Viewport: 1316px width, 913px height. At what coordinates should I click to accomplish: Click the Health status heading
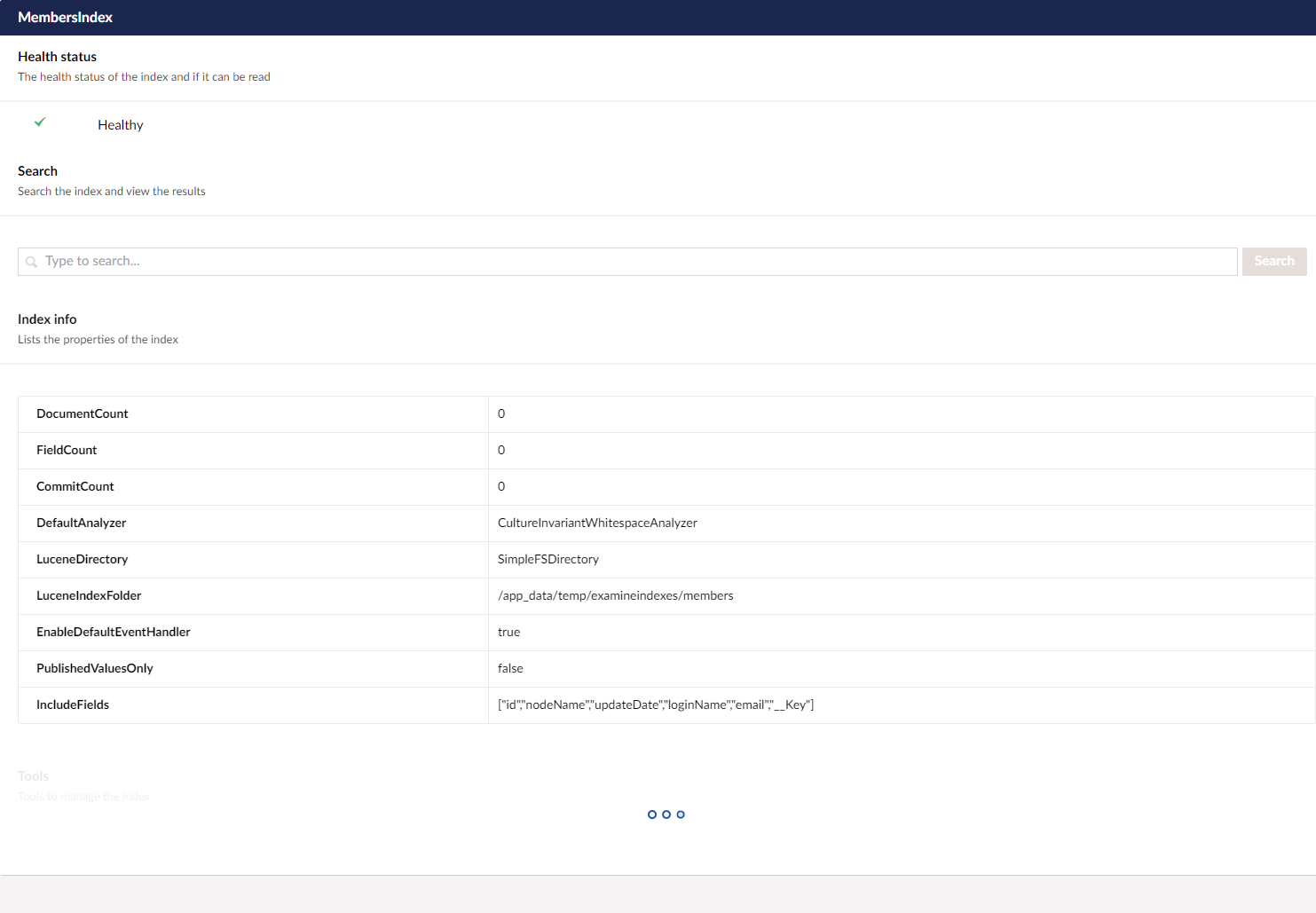click(x=57, y=56)
